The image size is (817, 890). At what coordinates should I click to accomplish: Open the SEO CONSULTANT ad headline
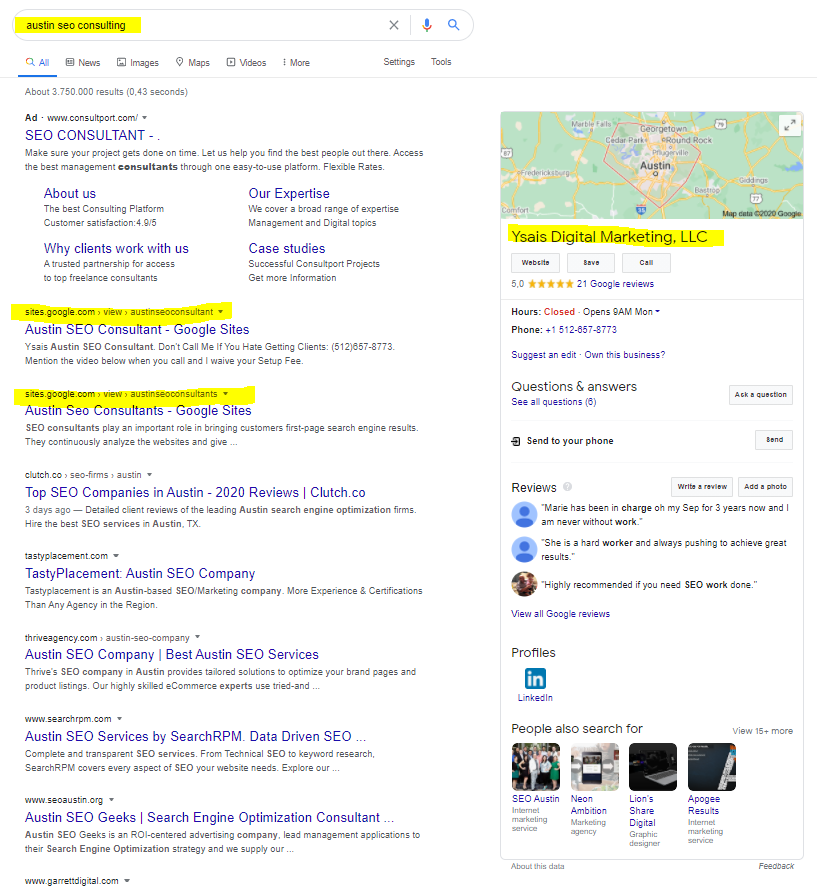pyautogui.click(x=93, y=135)
